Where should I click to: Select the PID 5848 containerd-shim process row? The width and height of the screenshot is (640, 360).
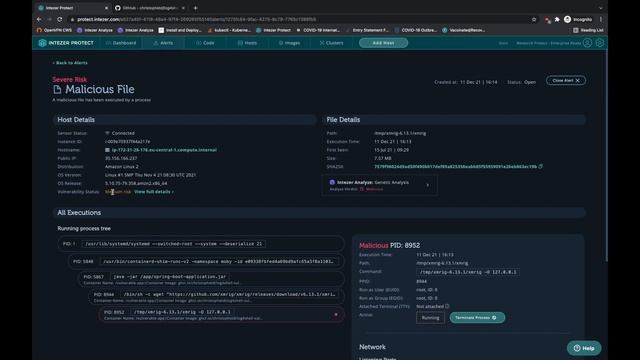[x=206, y=261]
